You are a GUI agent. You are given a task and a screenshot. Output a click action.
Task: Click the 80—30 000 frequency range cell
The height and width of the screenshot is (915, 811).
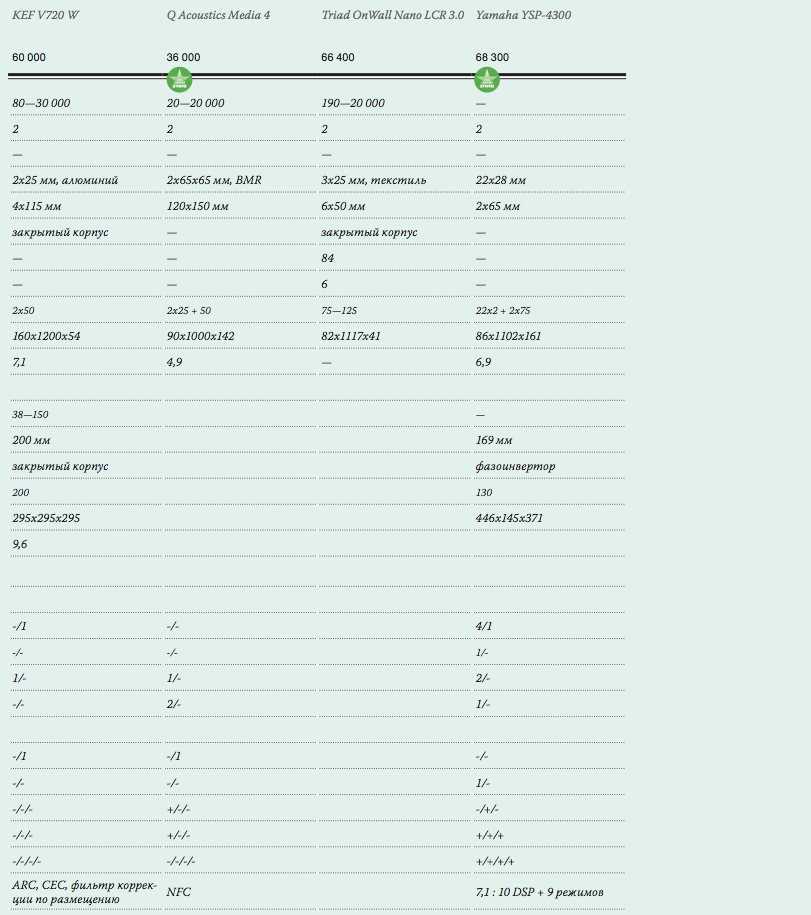click(x=41, y=104)
